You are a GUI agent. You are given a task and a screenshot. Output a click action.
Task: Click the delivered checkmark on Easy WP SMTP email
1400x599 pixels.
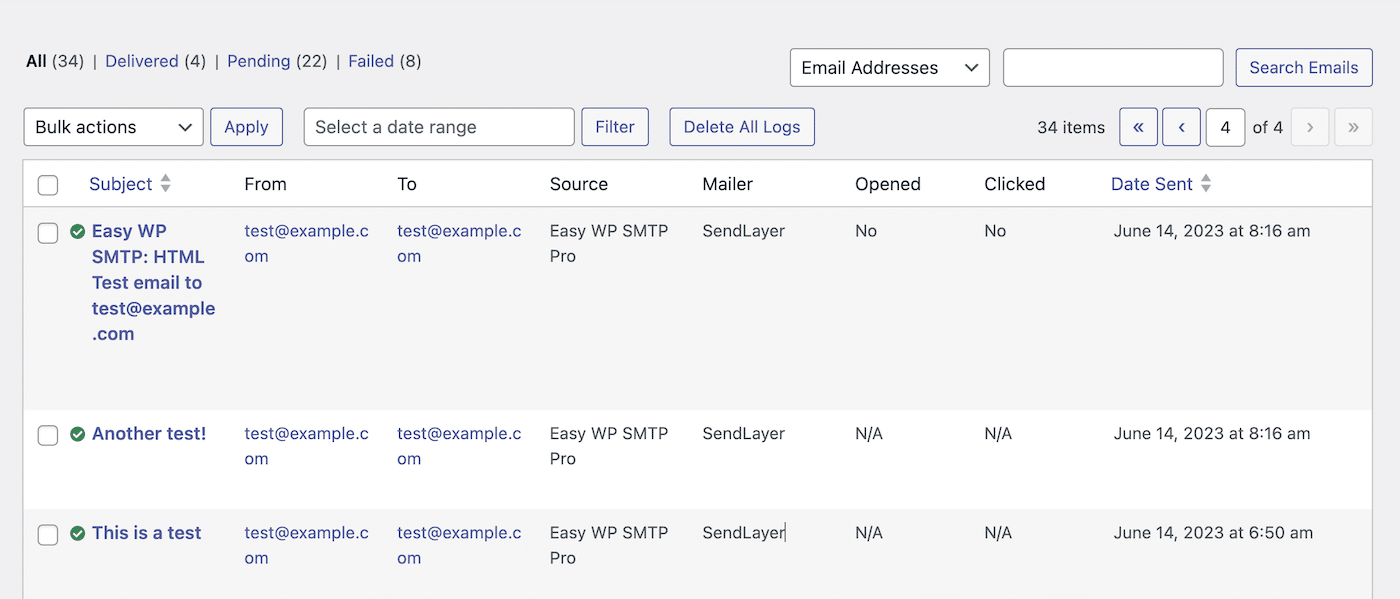click(x=78, y=231)
